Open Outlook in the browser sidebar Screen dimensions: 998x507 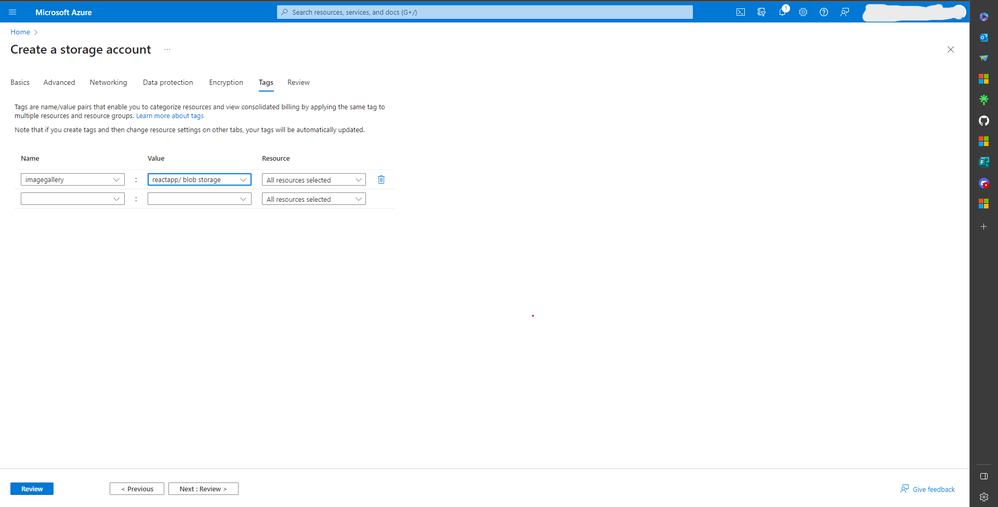[983, 38]
